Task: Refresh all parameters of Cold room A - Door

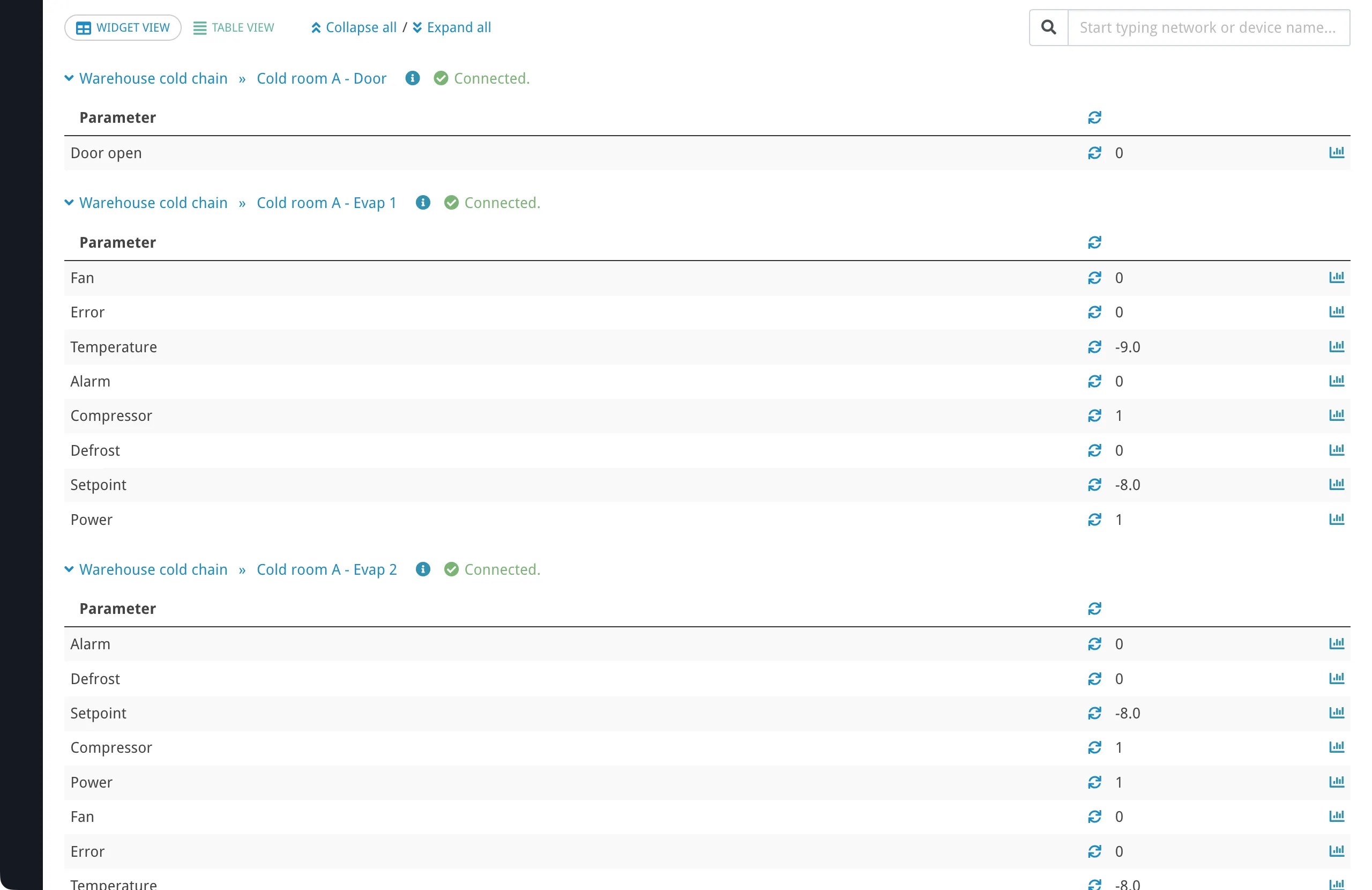Action: pyautogui.click(x=1094, y=117)
